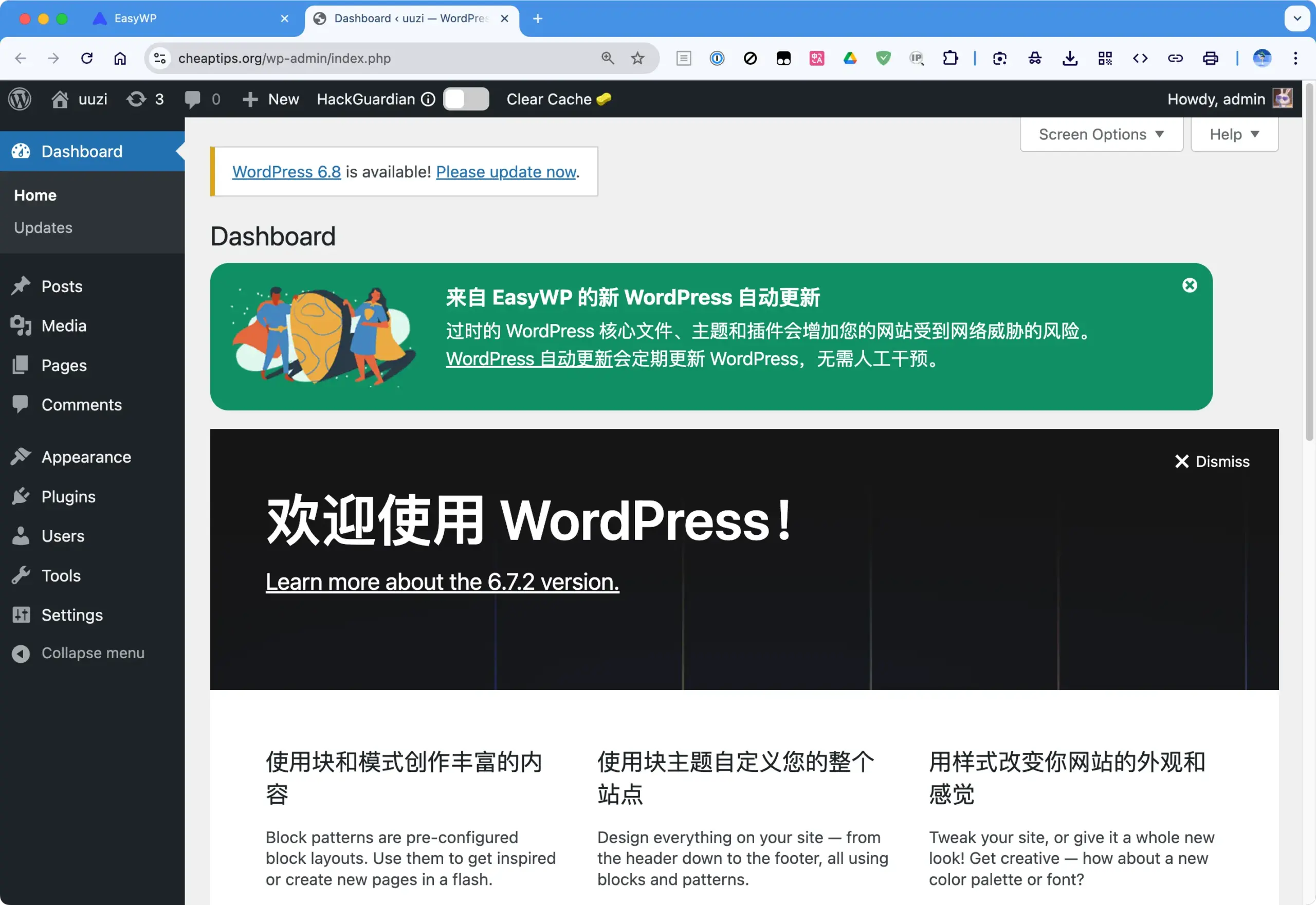Click Please update now link
1316x905 pixels.
[506, 172]
